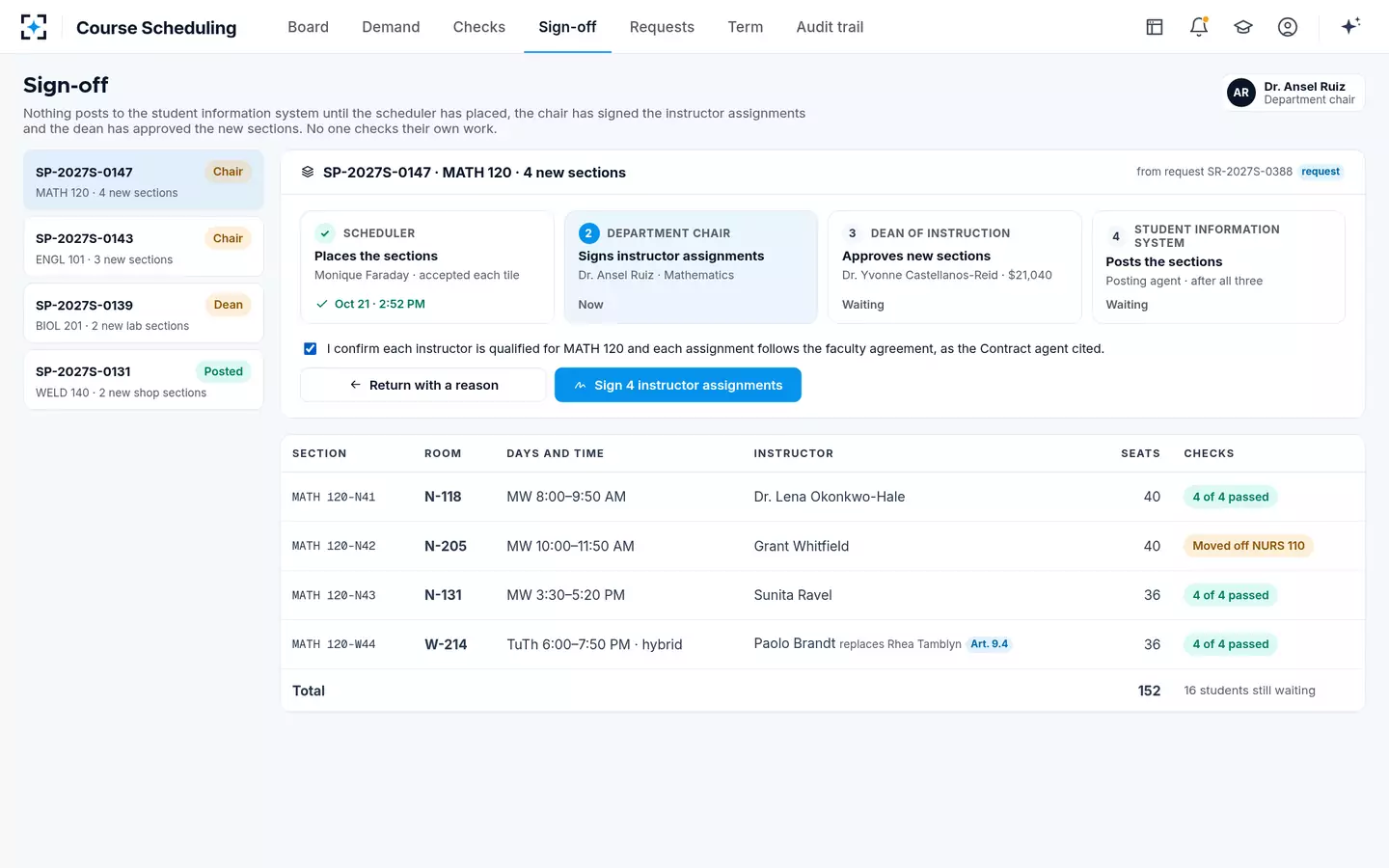Click the Course Scheduling logo icon

pos(34,27)
